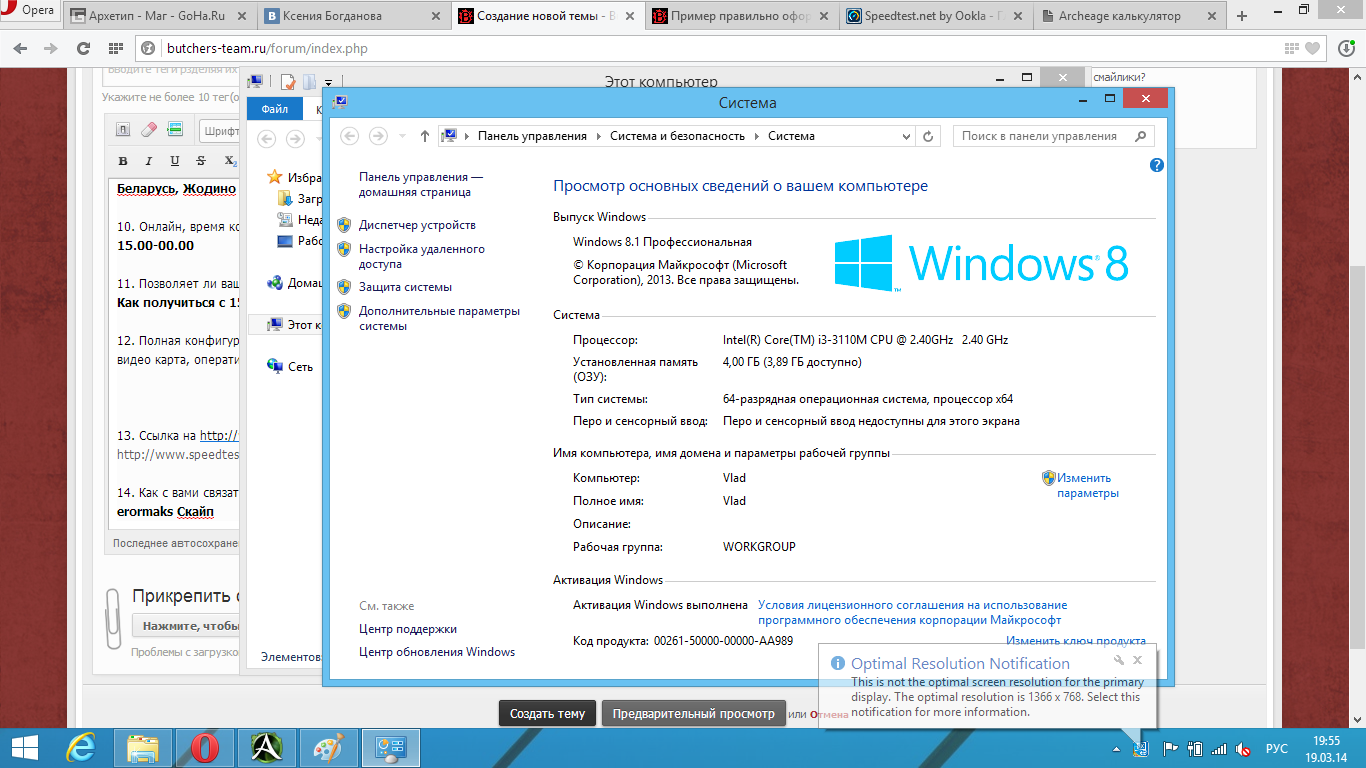The image size is (1366, 768).
Task: Click the back arrow in the Система window
Action: tap(349, 136)
